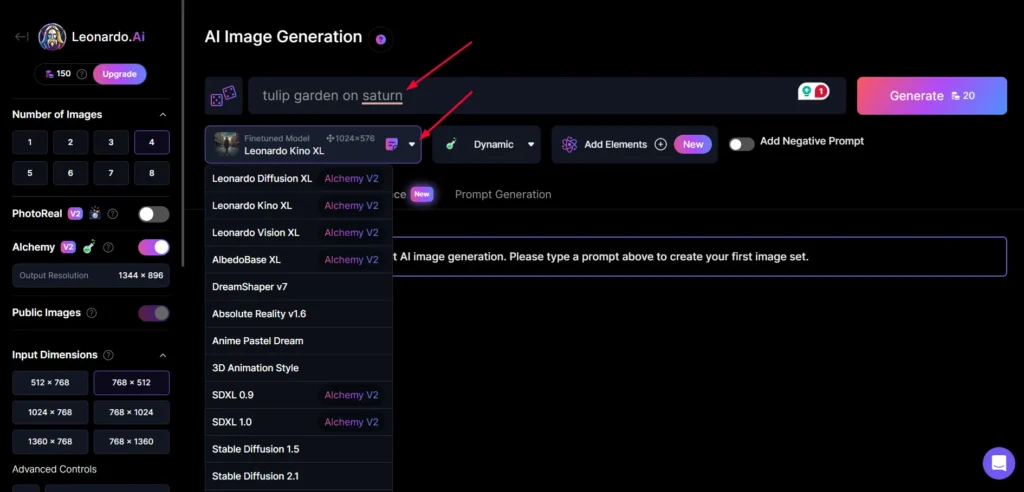Disable the Alchemy toggle
1024x492 pixels.
(153, 247)
